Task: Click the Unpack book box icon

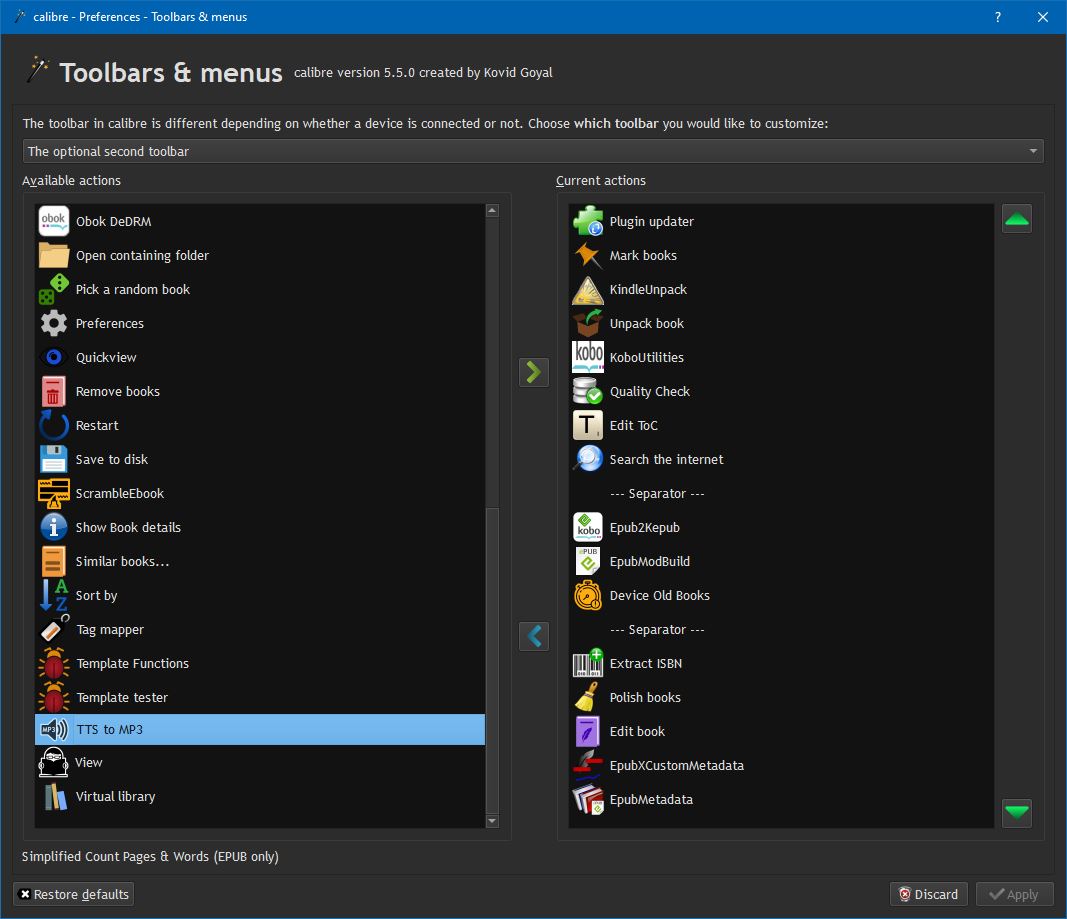Action: 588,323
